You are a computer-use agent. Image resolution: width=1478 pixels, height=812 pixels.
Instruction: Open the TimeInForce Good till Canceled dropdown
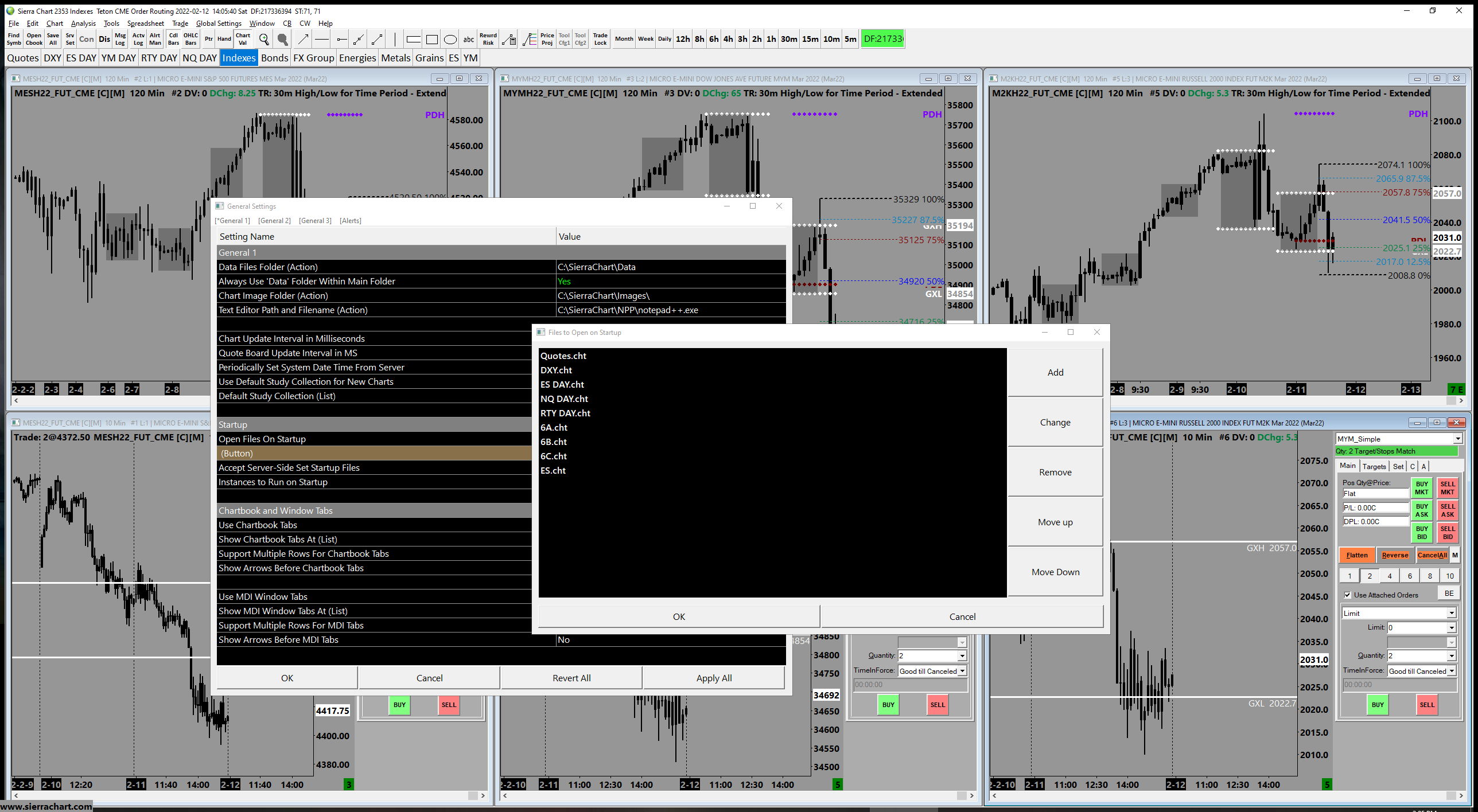pyautogui.click(x=1451, y=671)
